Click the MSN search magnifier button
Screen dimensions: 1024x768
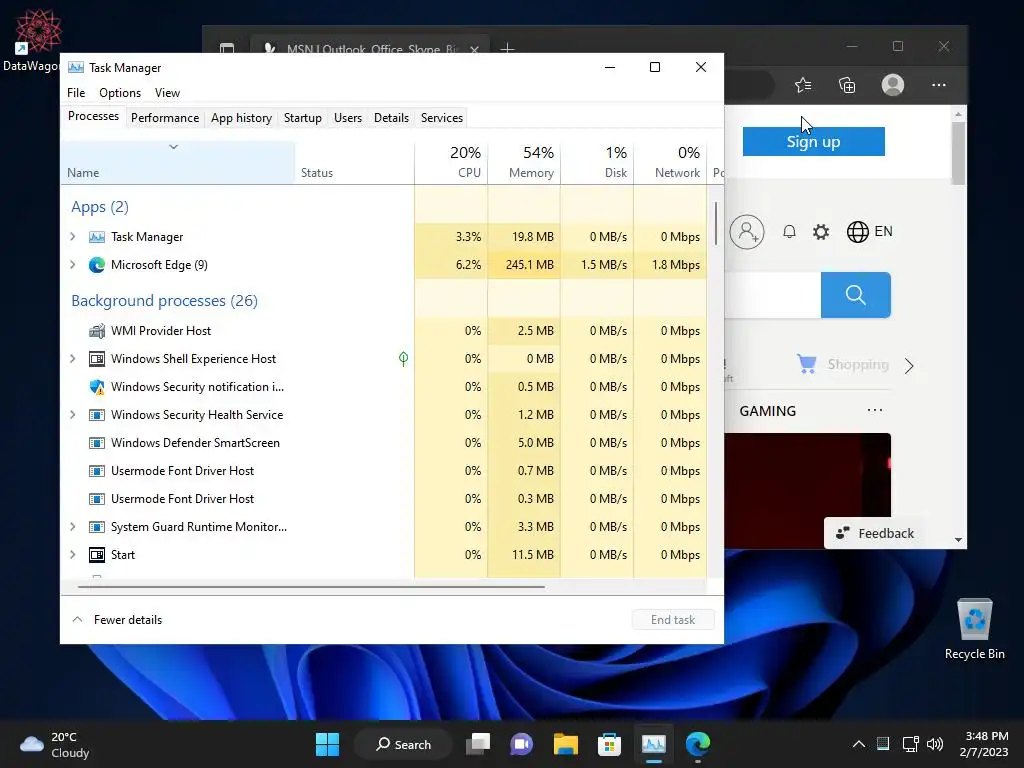(856, 295)
